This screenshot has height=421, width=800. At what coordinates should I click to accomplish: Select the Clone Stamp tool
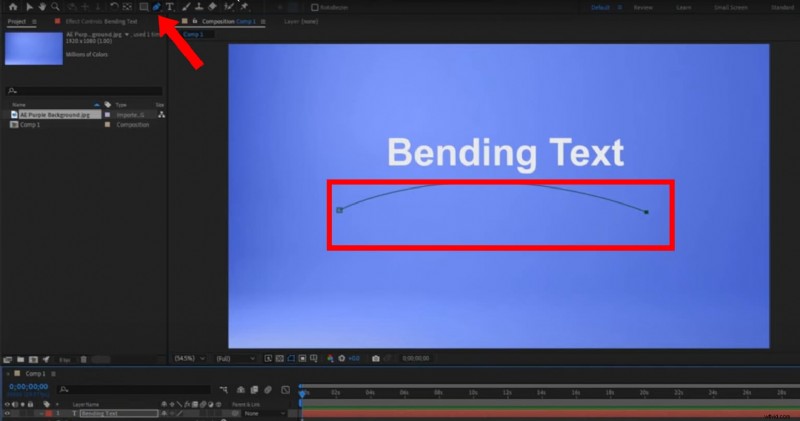coord(199,7)
